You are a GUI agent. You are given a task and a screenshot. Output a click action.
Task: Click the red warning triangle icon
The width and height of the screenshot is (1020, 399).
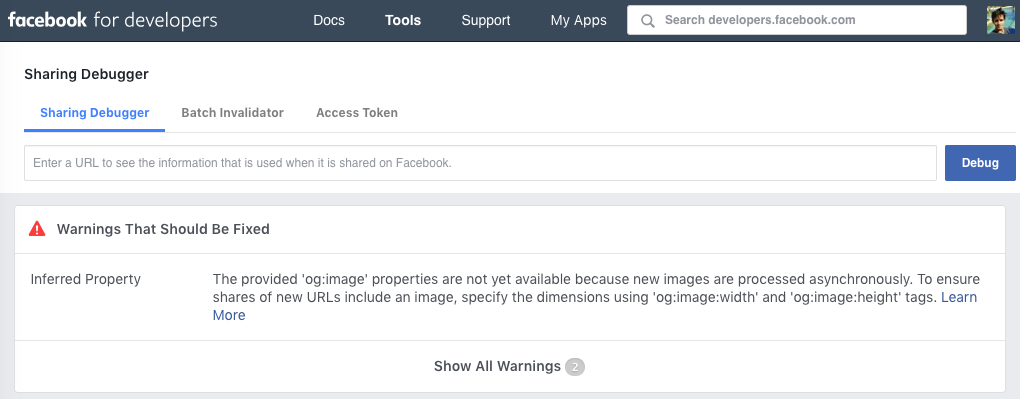click(37, 228)
